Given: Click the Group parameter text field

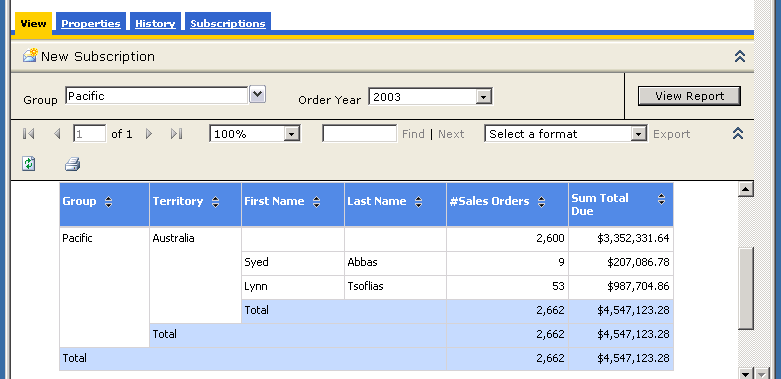Looking at the screenshot, I should pos(156,96).
